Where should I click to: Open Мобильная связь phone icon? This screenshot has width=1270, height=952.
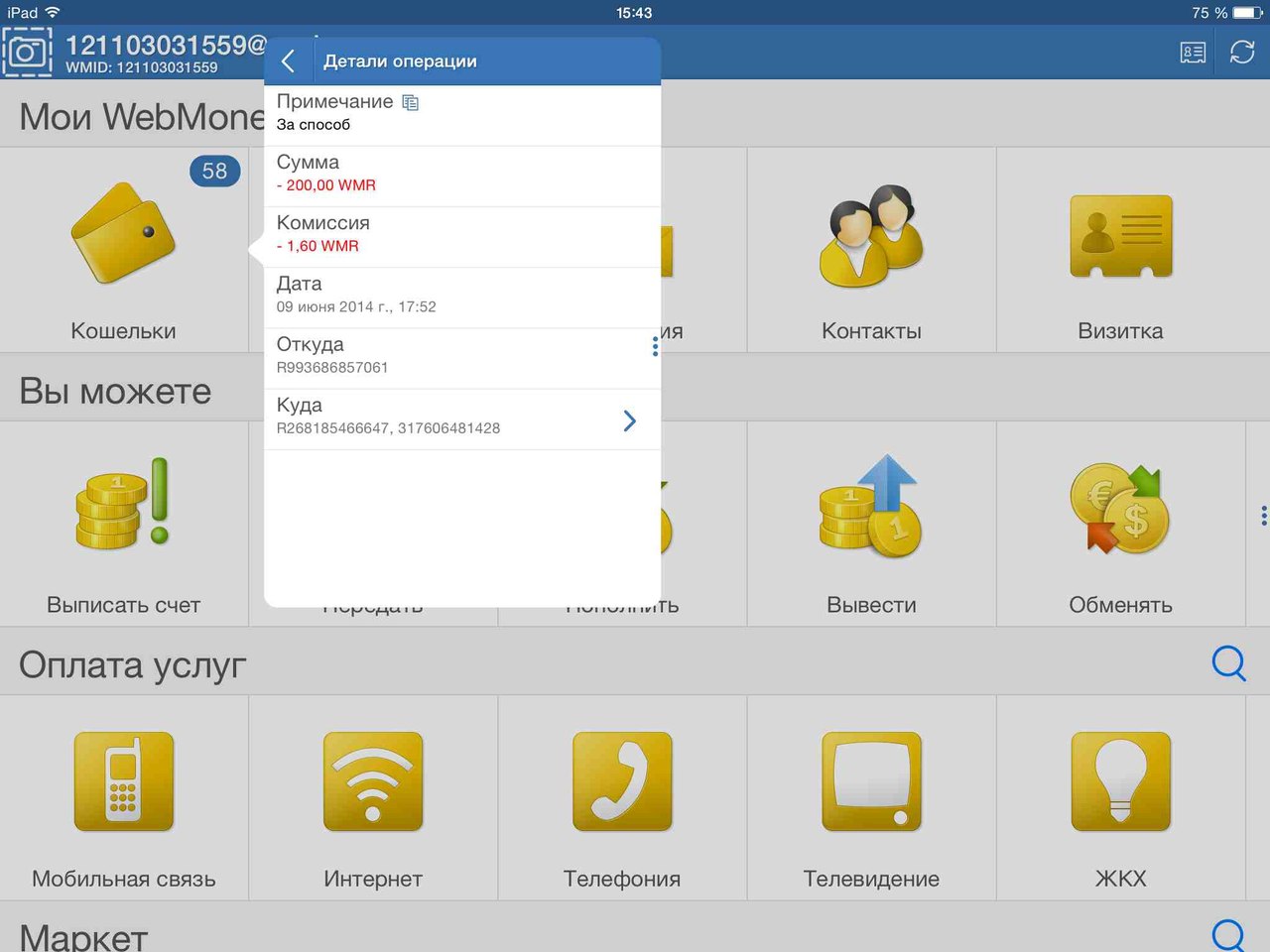(x=123, y=781)
